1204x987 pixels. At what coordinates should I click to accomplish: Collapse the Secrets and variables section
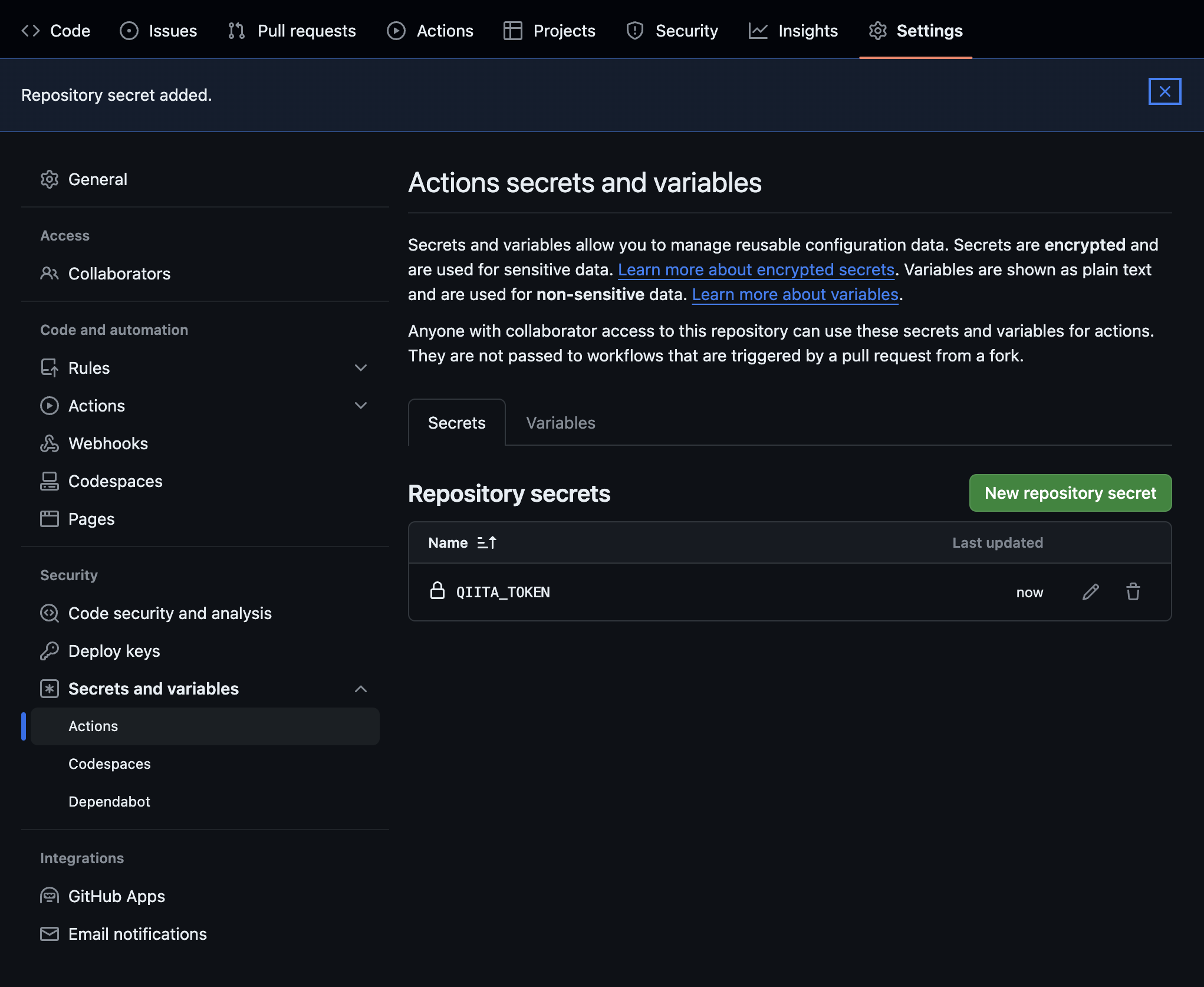click(x=361, y=689)
